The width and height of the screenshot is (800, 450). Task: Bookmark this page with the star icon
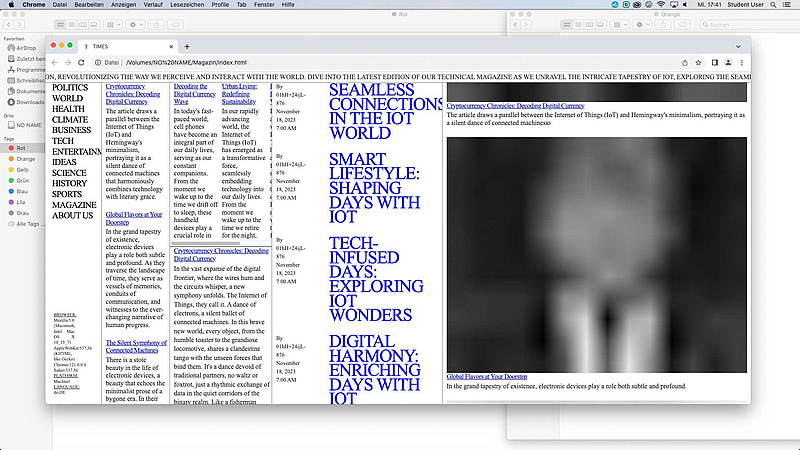tap(698, 62)
